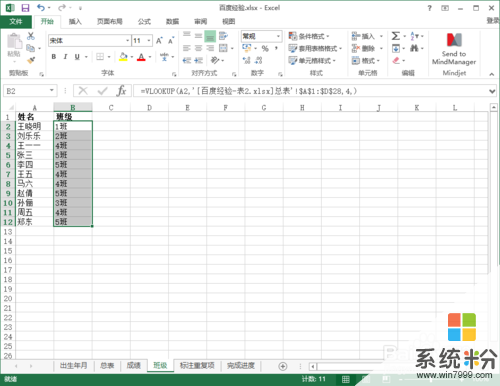
Task: Decrease indent icon
Action: coord(187,60)
